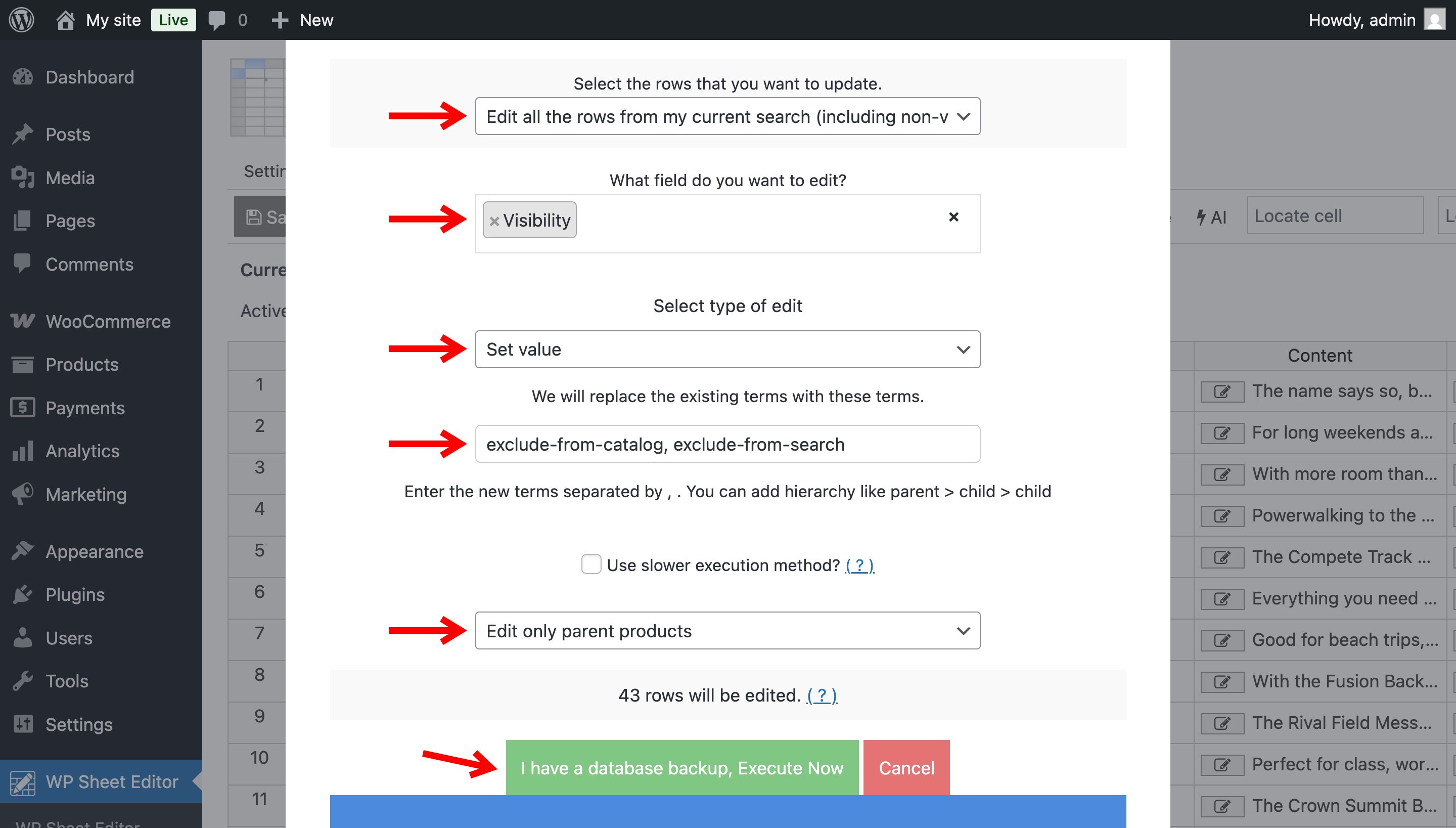Screen dimensions: 1456x828
Task: Open the rows to update dropdown
Action: coord(727,116)
